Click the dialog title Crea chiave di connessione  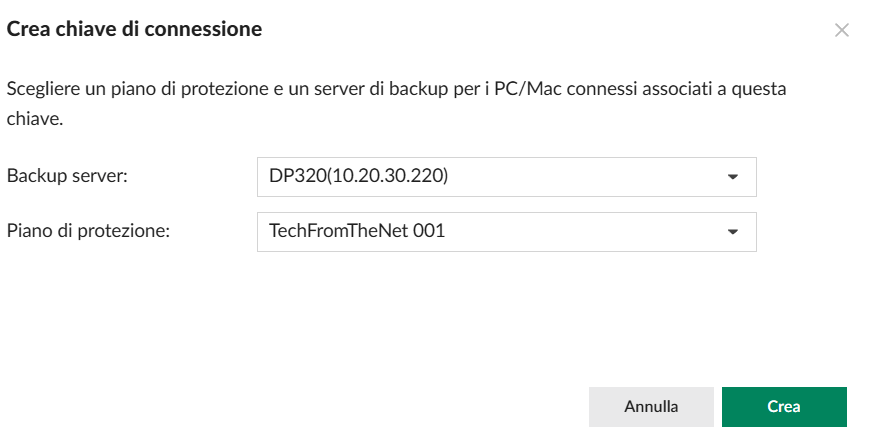135,30
